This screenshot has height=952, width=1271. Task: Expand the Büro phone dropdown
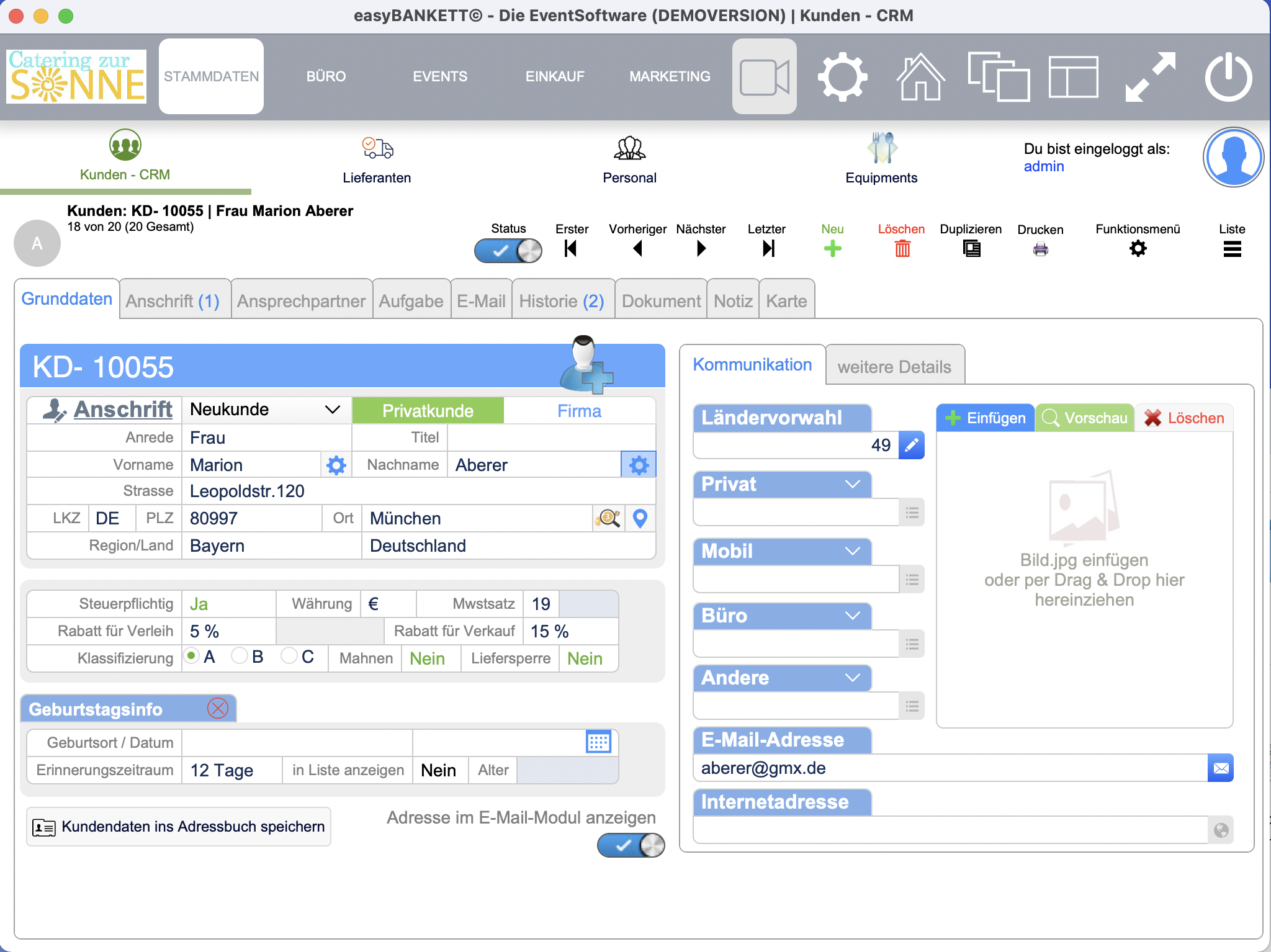pos(851,616)
